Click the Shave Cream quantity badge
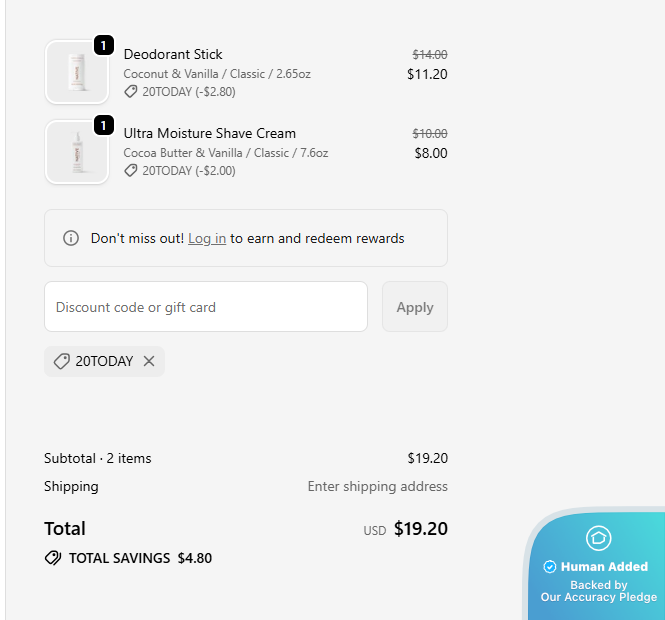665x620 pixels. [103, 126]
